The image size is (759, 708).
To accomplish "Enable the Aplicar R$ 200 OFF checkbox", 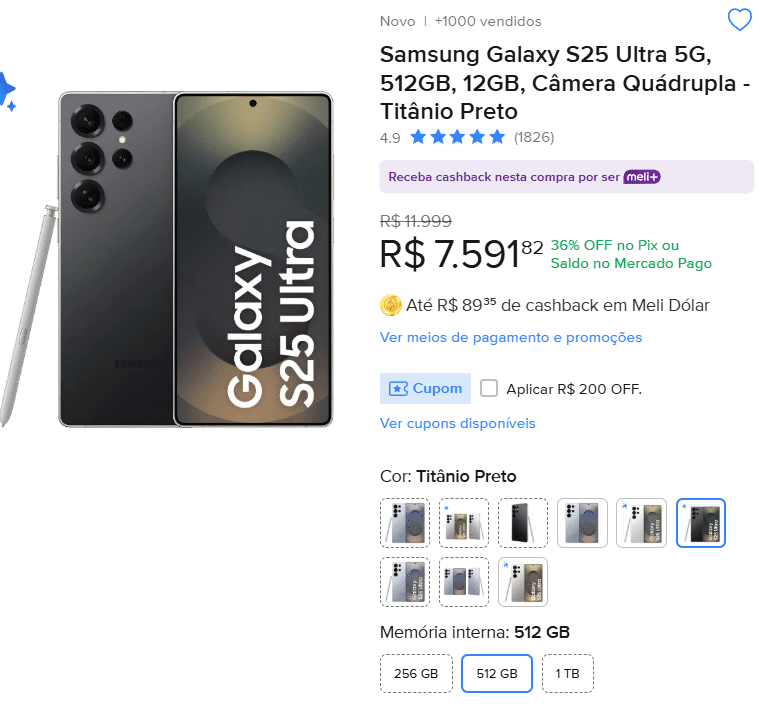I will coord(489,388).
